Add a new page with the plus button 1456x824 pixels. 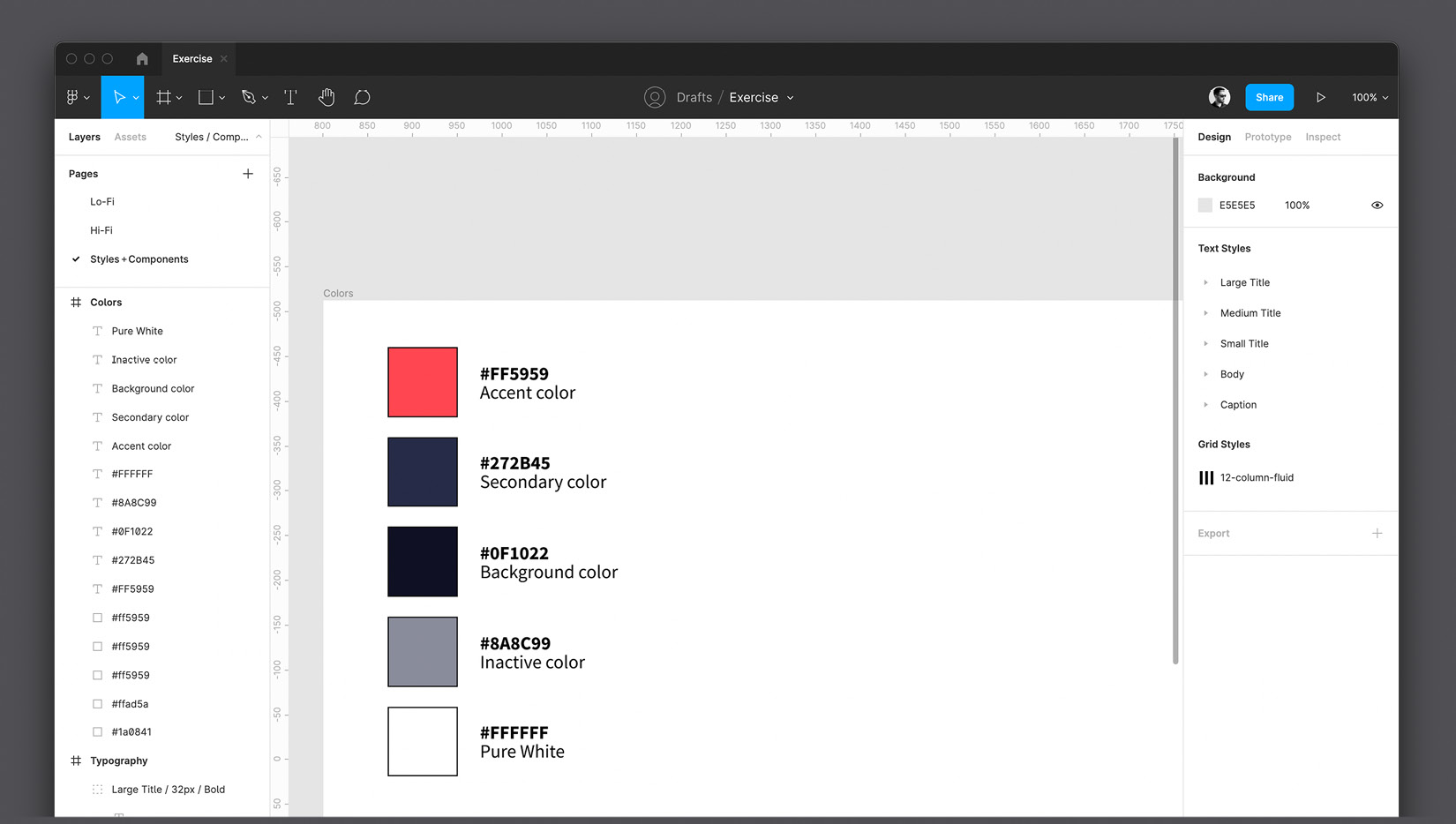click(248, 173)
